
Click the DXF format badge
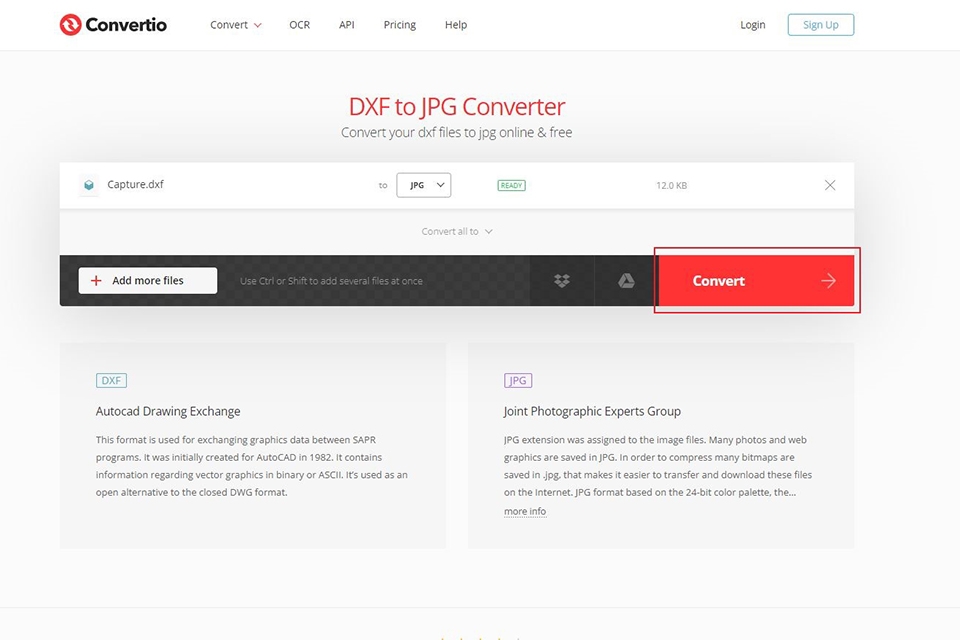[x=111, y=380]
